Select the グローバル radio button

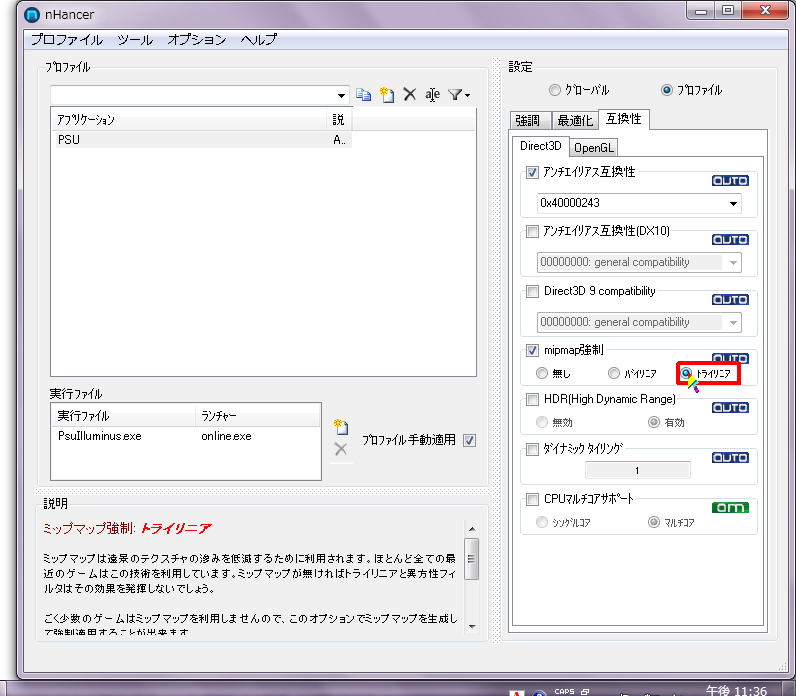point(555,90)
